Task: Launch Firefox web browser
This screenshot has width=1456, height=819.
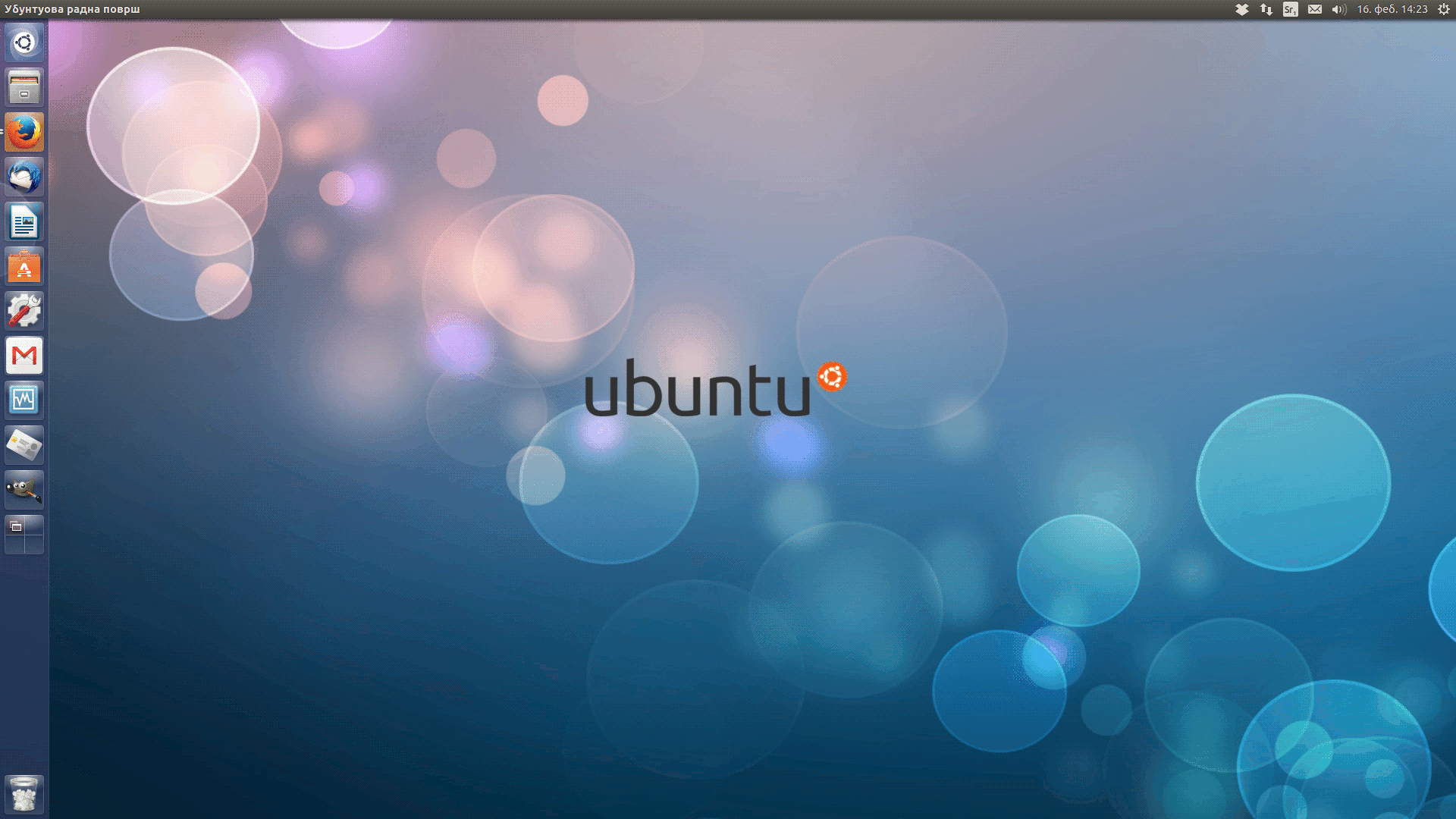Action: tap(24, 132)
